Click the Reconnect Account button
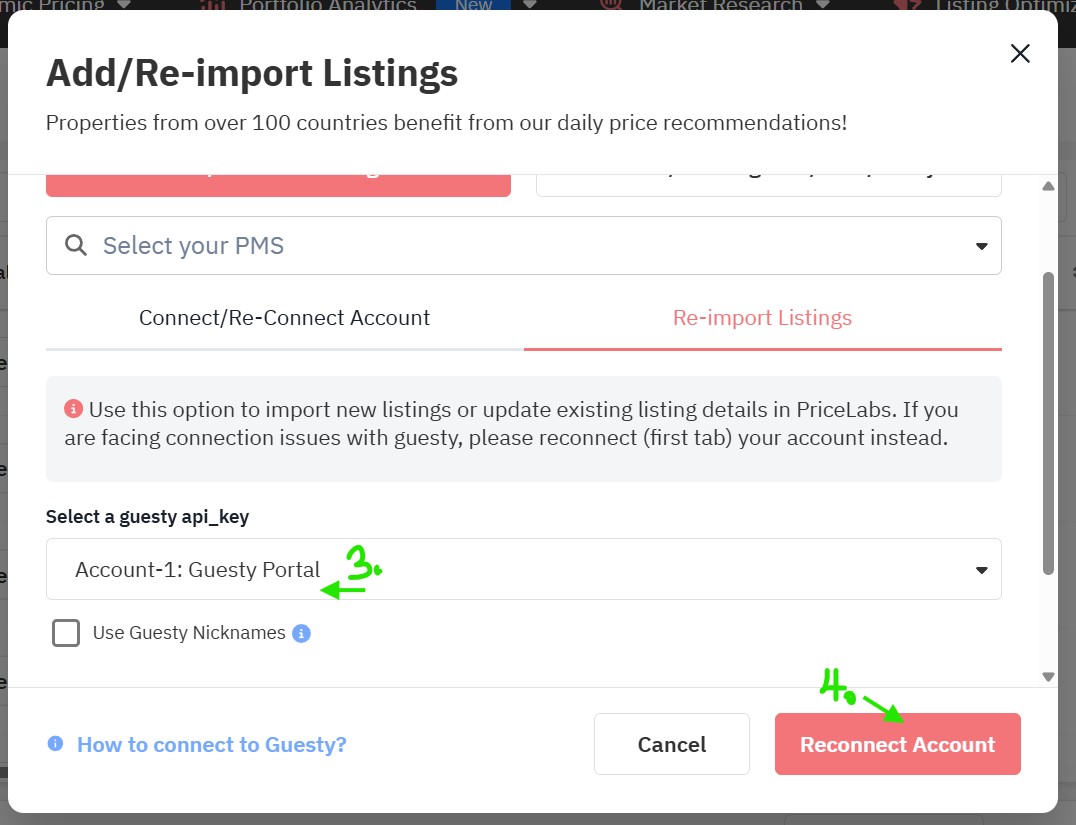The height and width of the screenshot is (825, 1076). 897,744
